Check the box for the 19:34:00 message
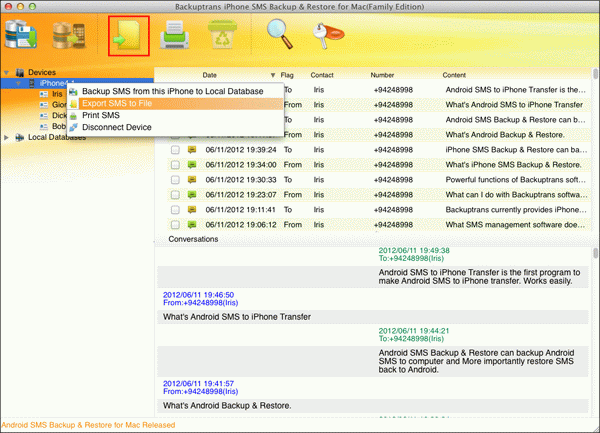 [175, 165]
